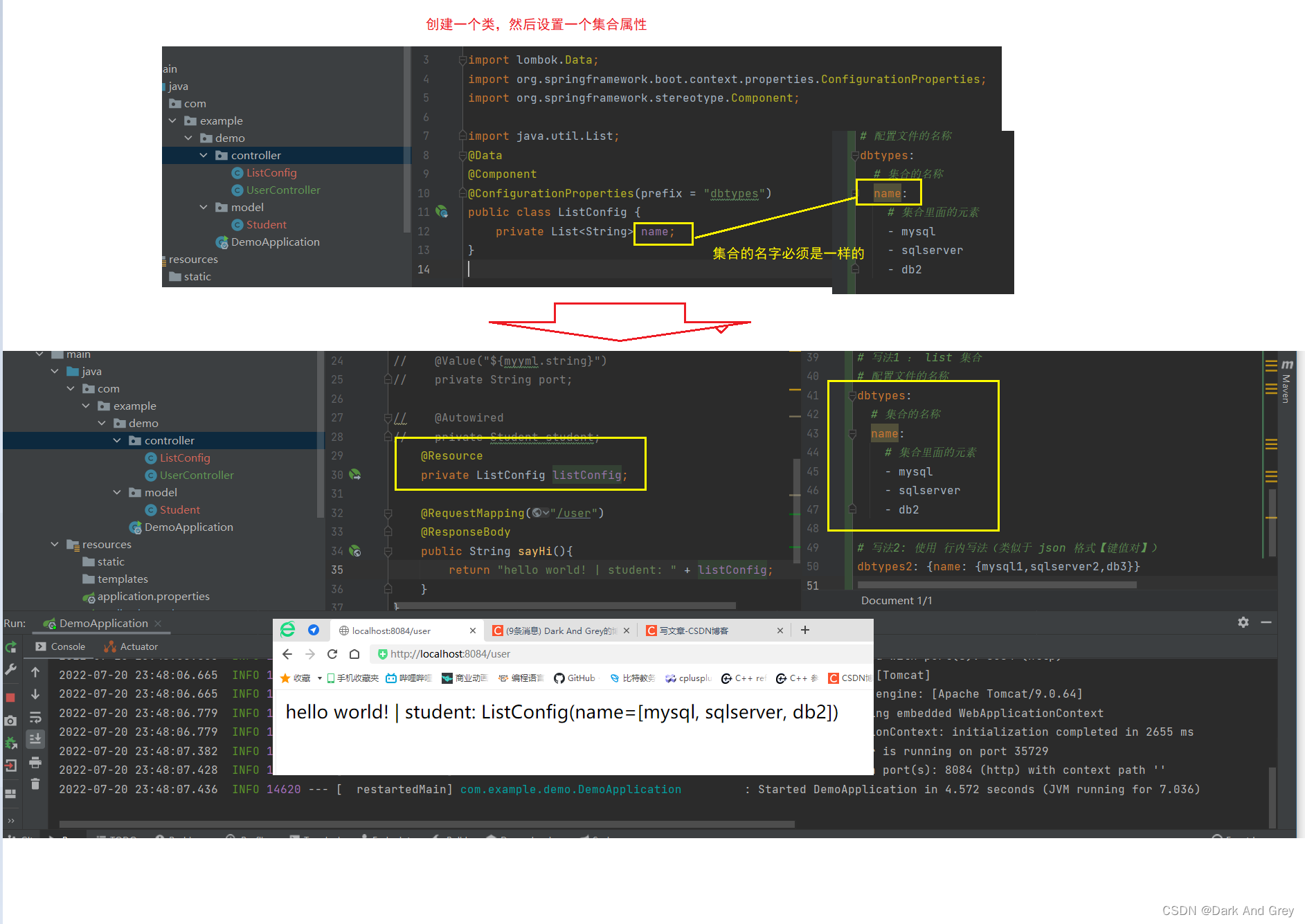Viewport: 1305px width, 924px height.
Task: Click the console horizontal scrollbar
Action: point(426,824)
